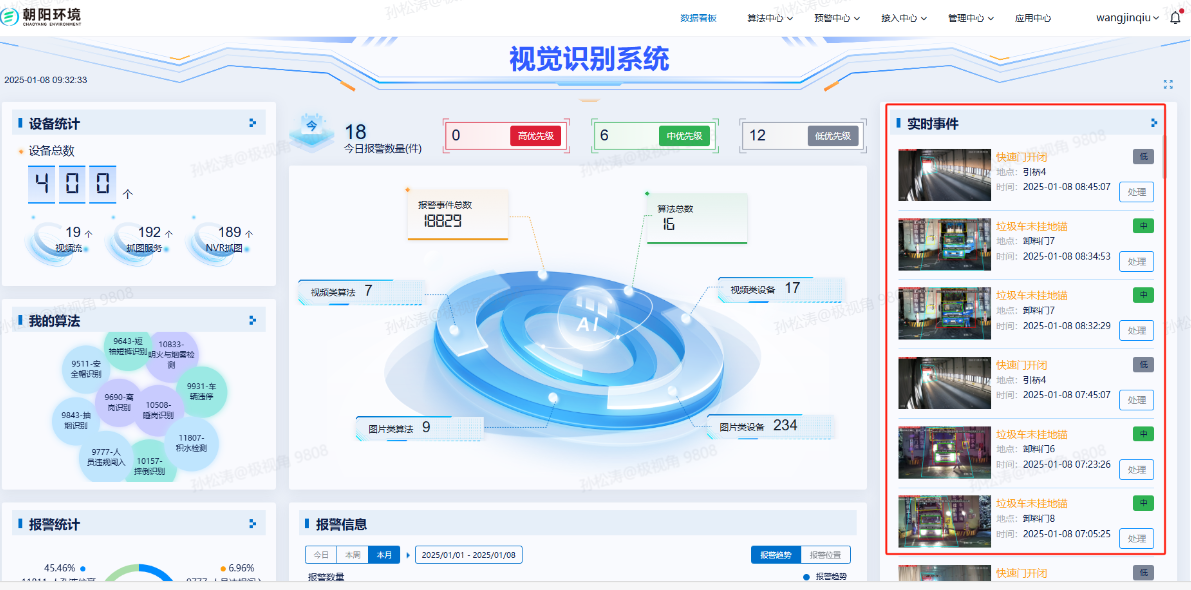Click the red 高优先级 button

pyautogui.click(x=536, y=136)
